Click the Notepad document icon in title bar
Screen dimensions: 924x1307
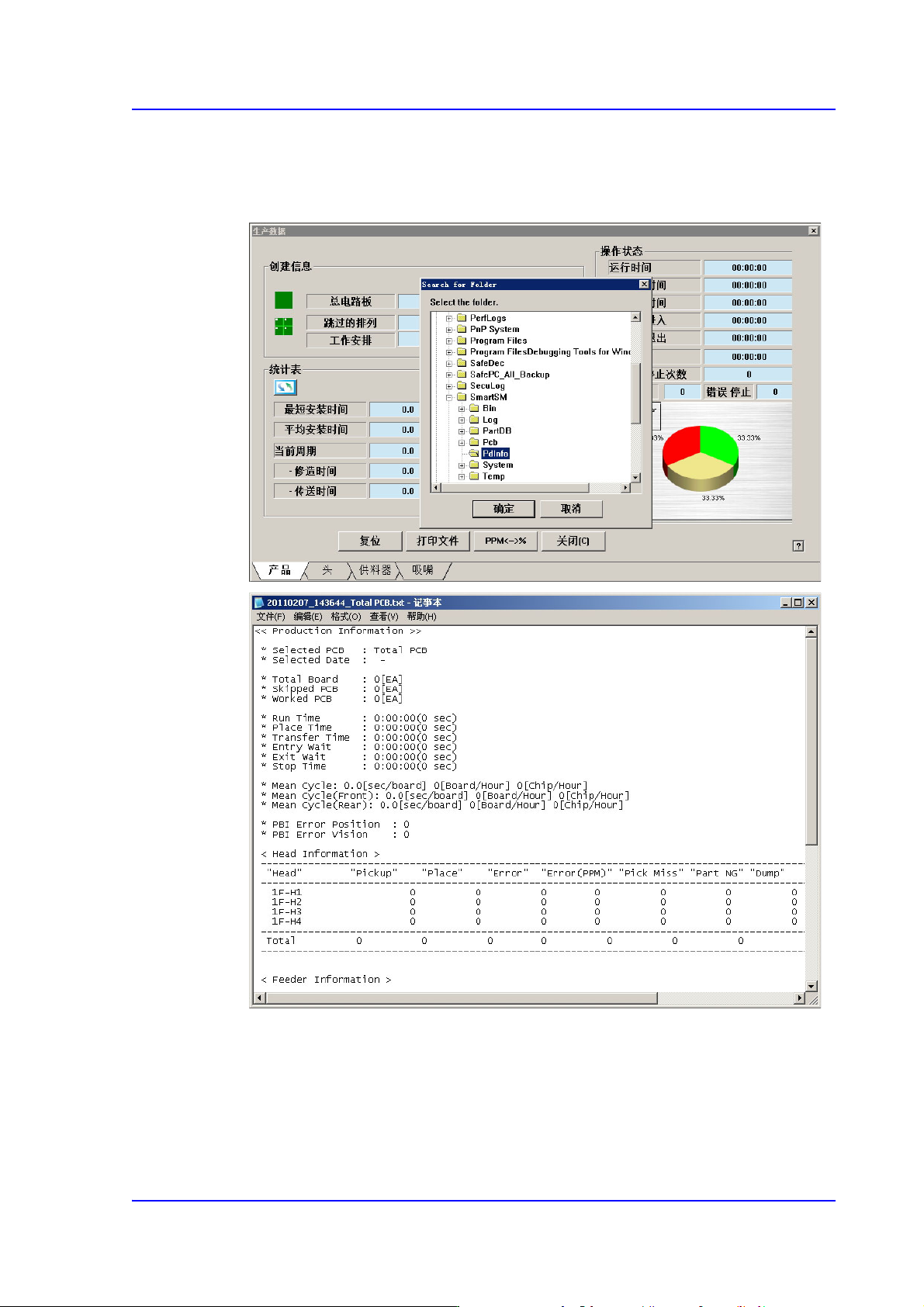[x=259, y=603]
